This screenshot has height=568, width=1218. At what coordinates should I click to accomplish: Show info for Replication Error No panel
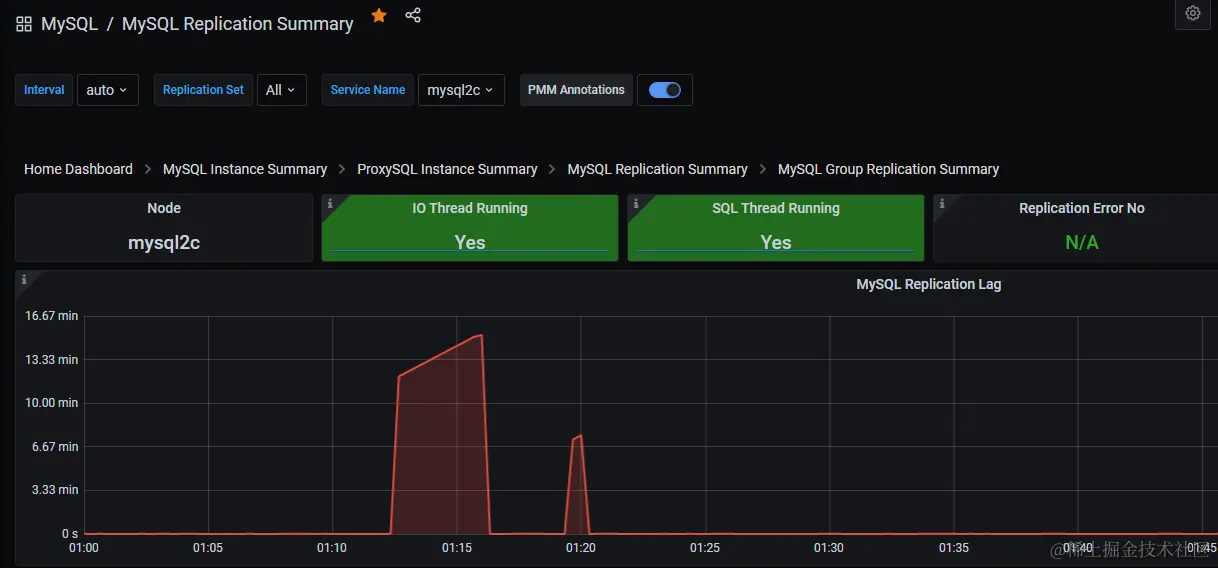point(942,203)
